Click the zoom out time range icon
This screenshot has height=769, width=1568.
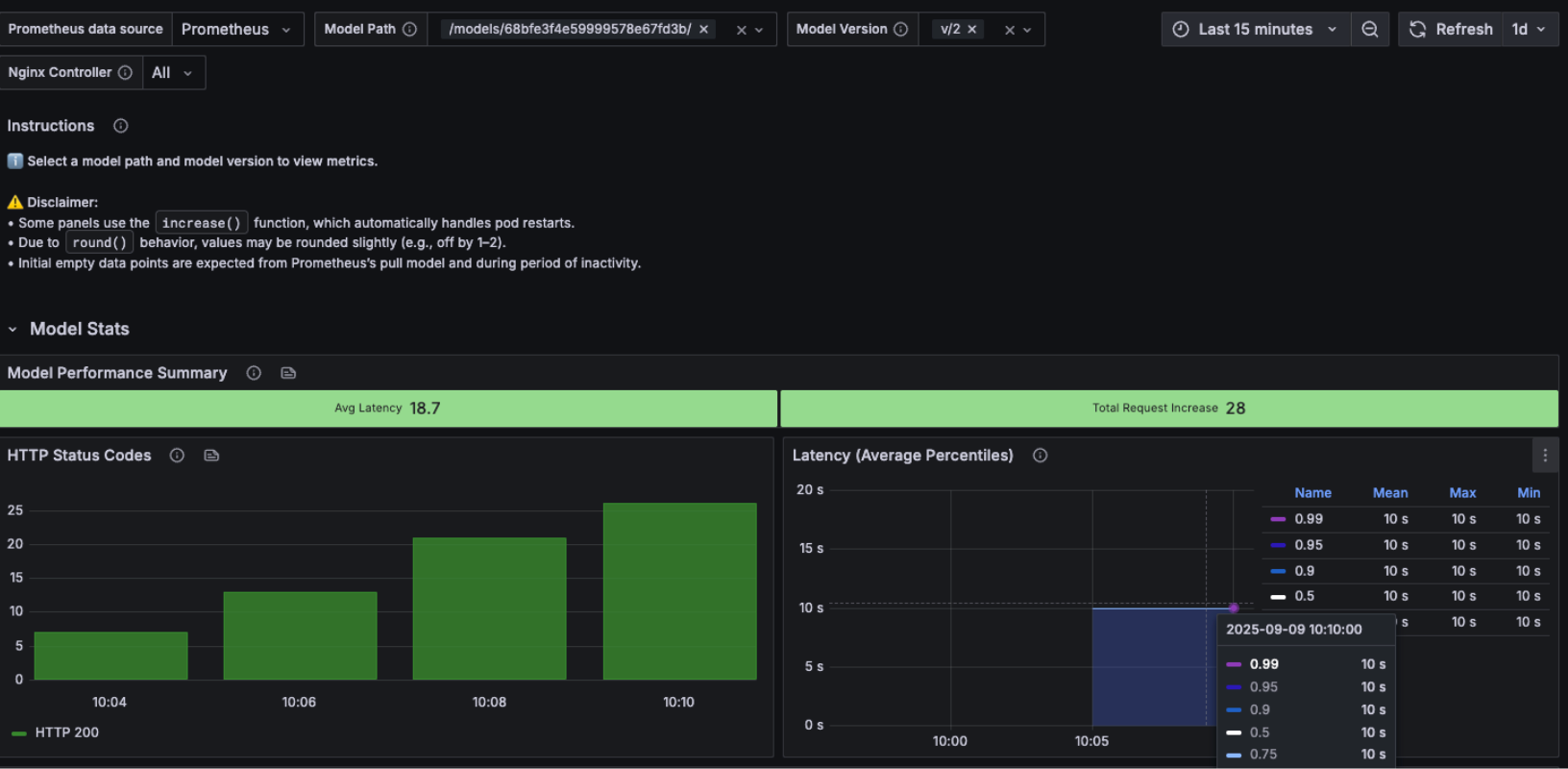pos(1370,30)
